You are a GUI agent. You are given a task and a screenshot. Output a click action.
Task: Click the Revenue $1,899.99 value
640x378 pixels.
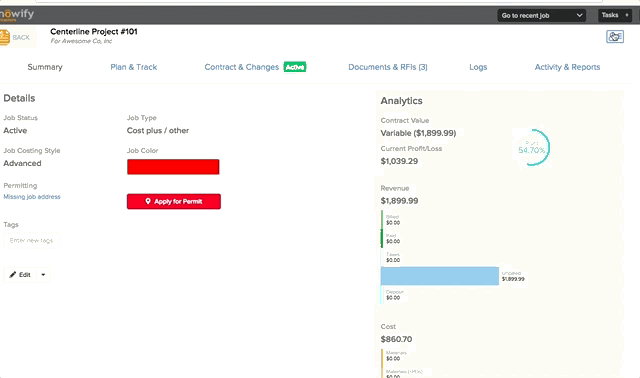pos(399,201)
